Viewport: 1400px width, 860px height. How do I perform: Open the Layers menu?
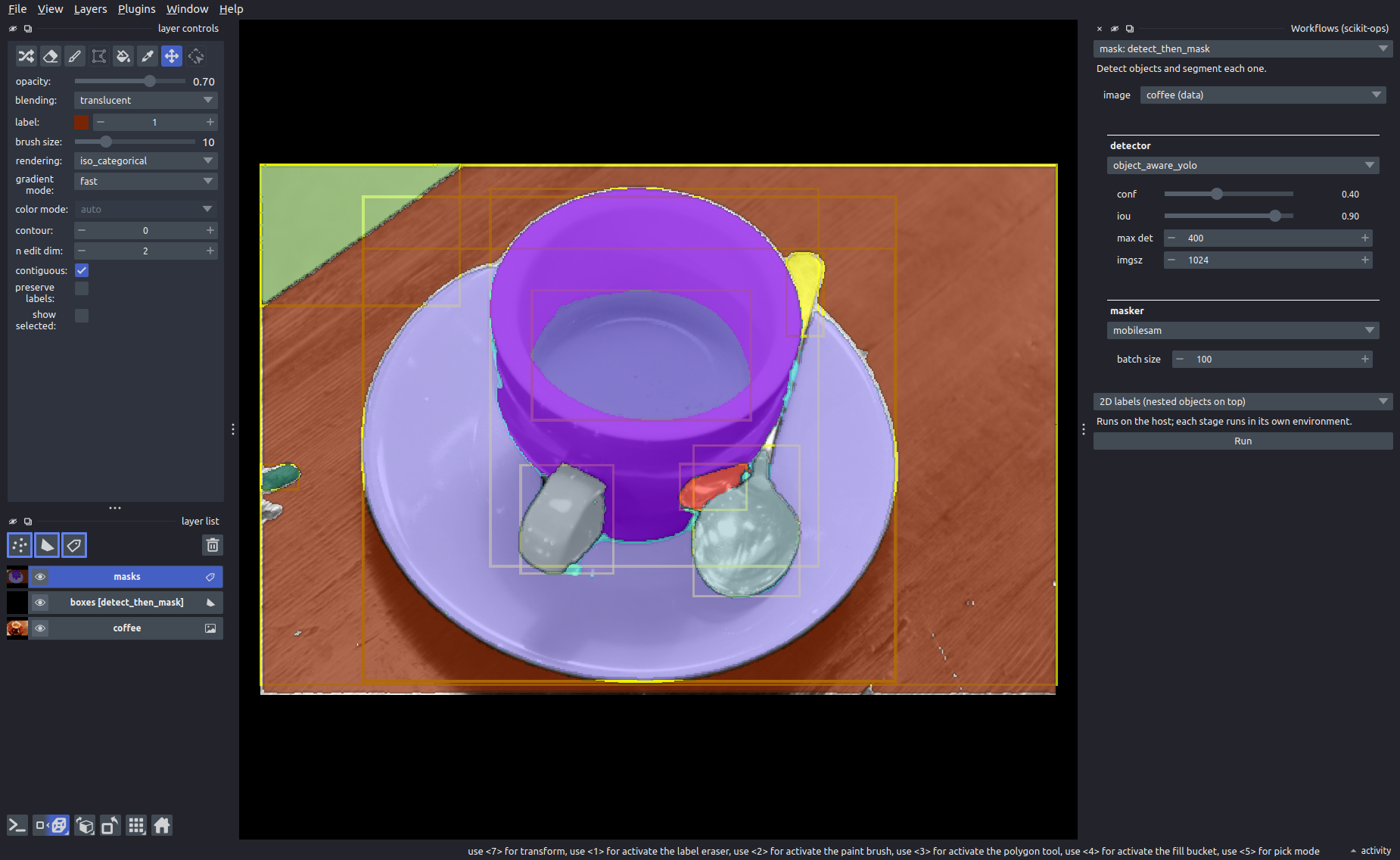tap(90, 9)
